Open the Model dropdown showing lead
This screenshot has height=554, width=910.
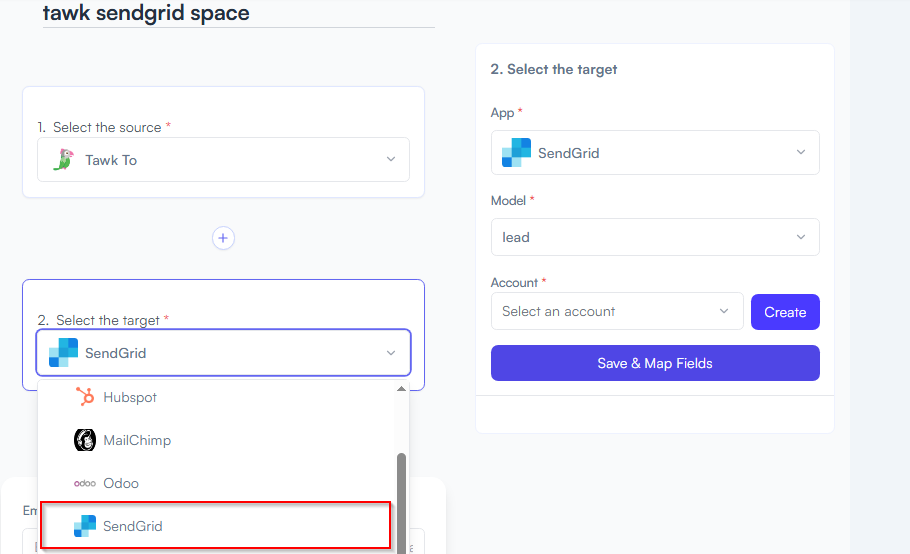point(655,237)
